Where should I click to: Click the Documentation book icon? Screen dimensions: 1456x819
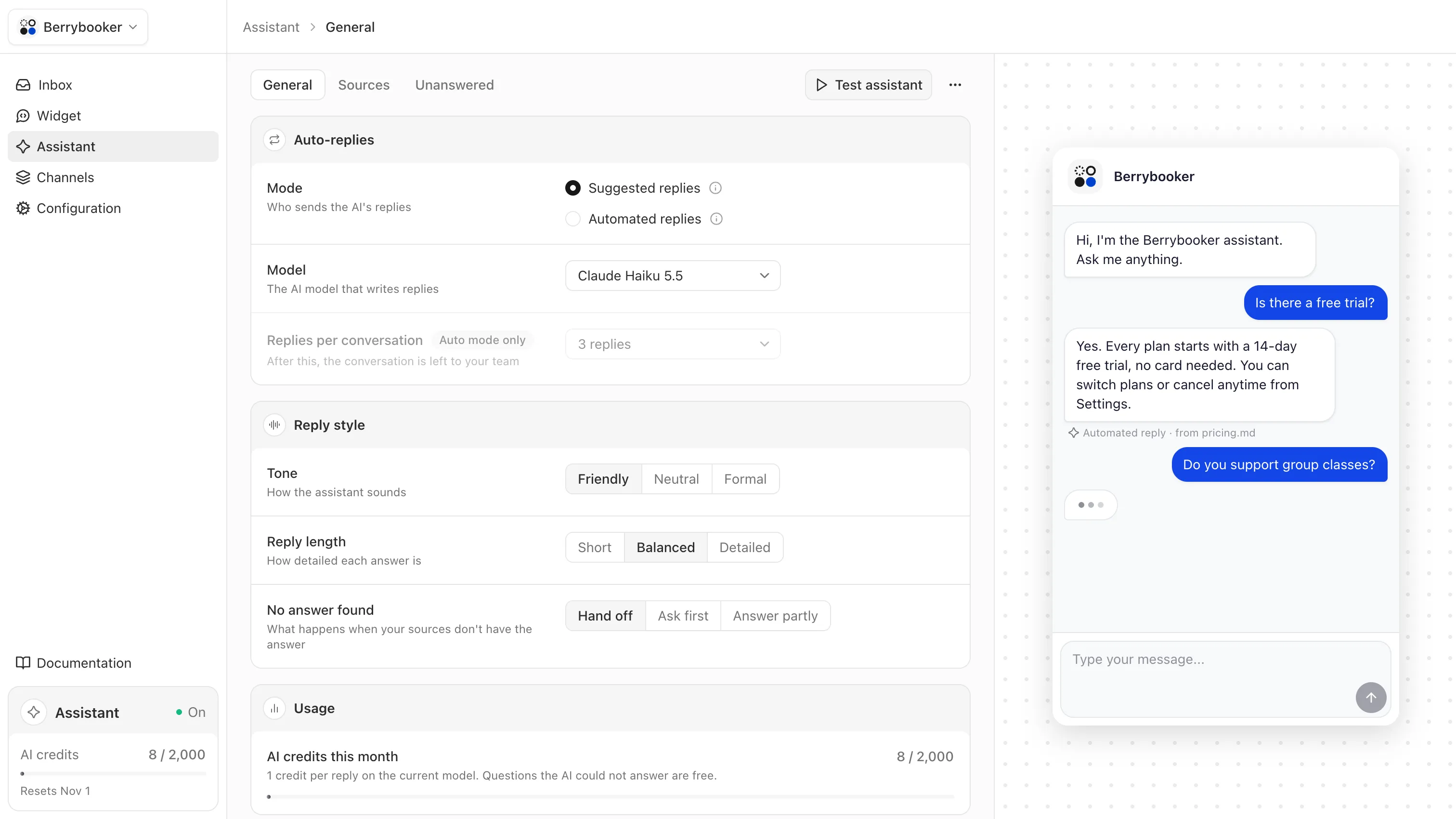(x=23, y=663)
